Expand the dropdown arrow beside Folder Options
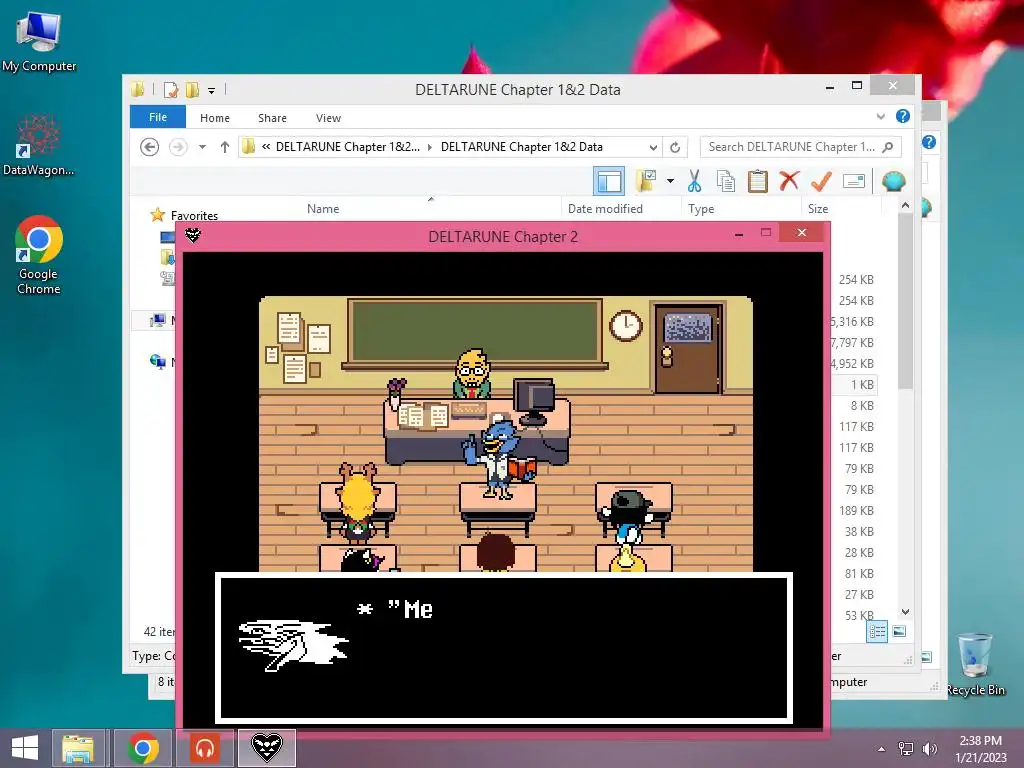 coord(670,181)
